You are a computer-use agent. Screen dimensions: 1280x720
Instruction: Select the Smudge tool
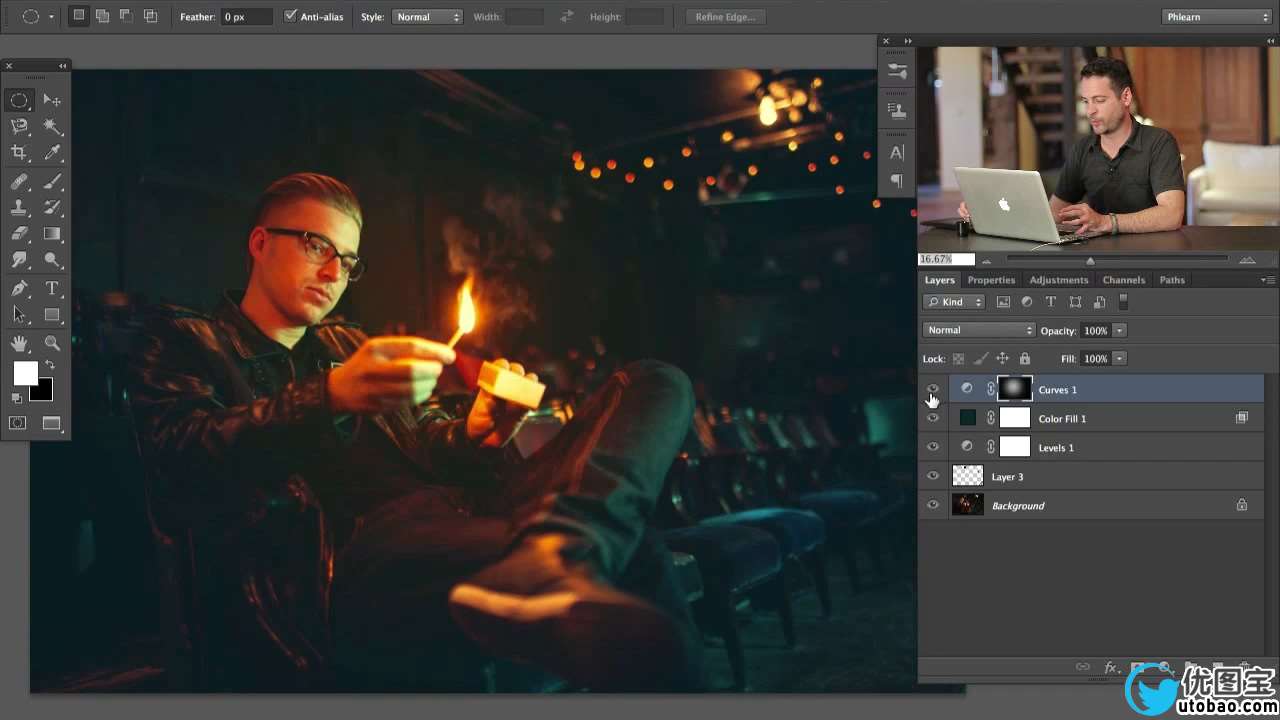19,260
